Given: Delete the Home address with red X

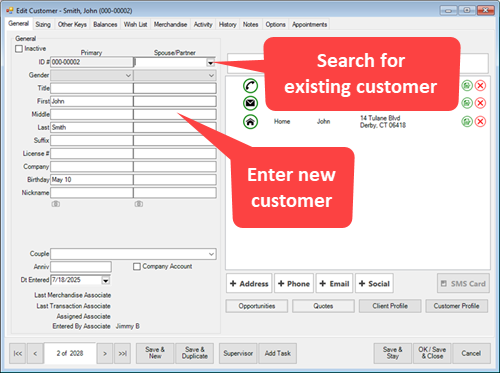Looking at the screenshot, I should (x=480, y=122).
